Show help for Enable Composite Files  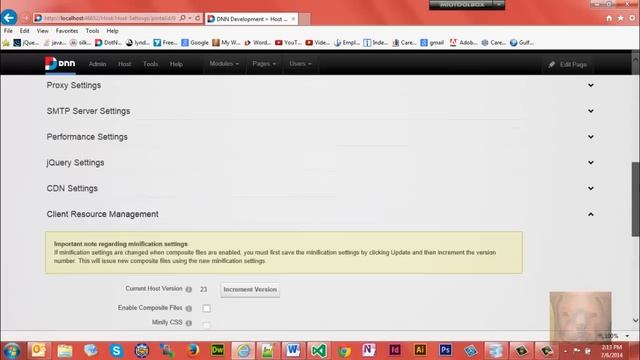(x=189, y=309)
